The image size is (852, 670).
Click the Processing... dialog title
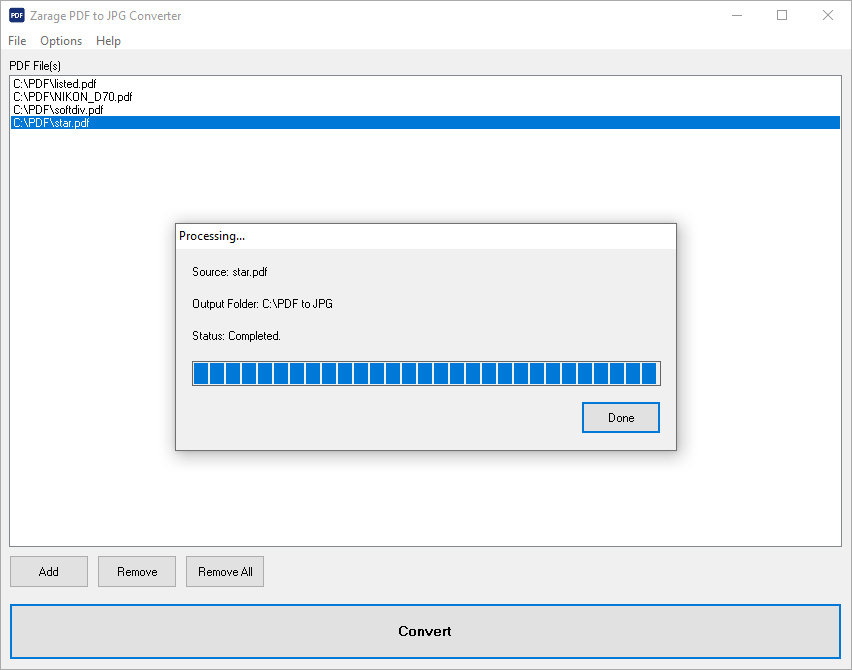pyautogui.click(x=212, y=236)
